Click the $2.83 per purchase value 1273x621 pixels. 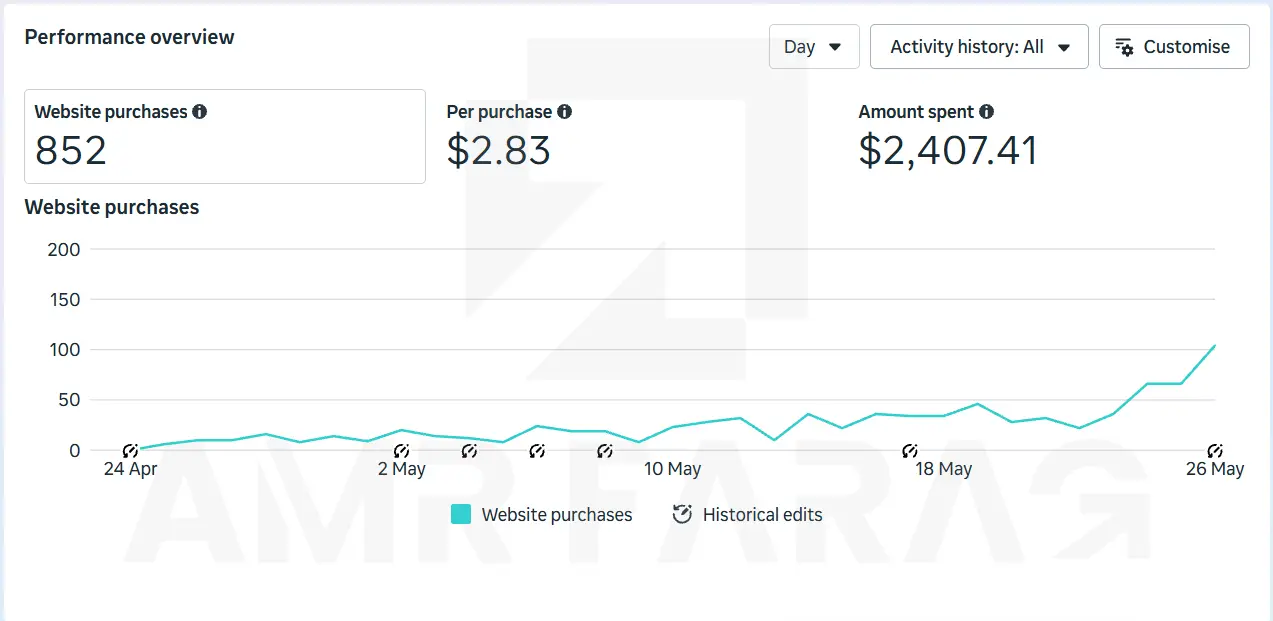[x=499, y=150]
